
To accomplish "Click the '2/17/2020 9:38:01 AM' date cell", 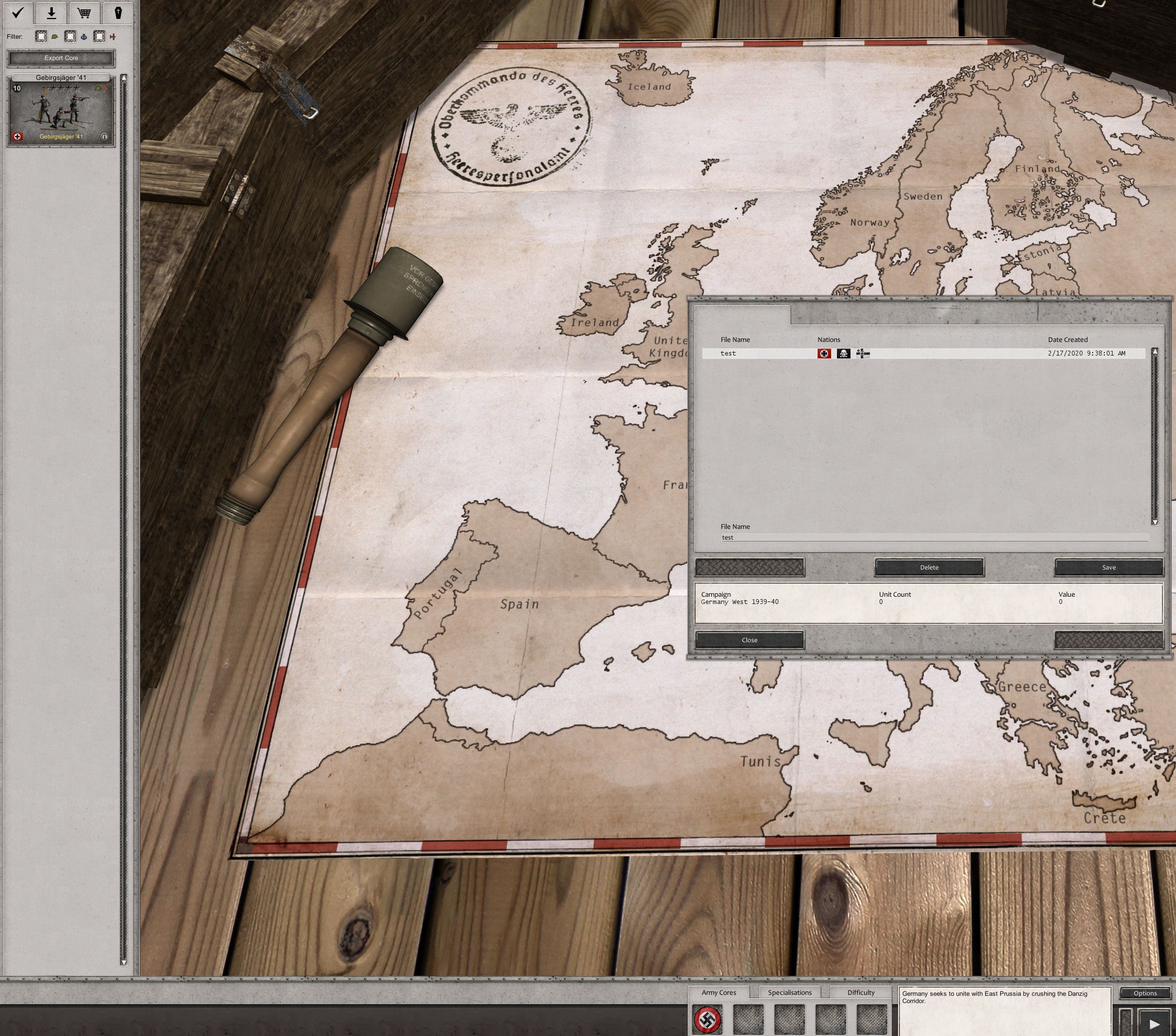I will [1086, 353].
